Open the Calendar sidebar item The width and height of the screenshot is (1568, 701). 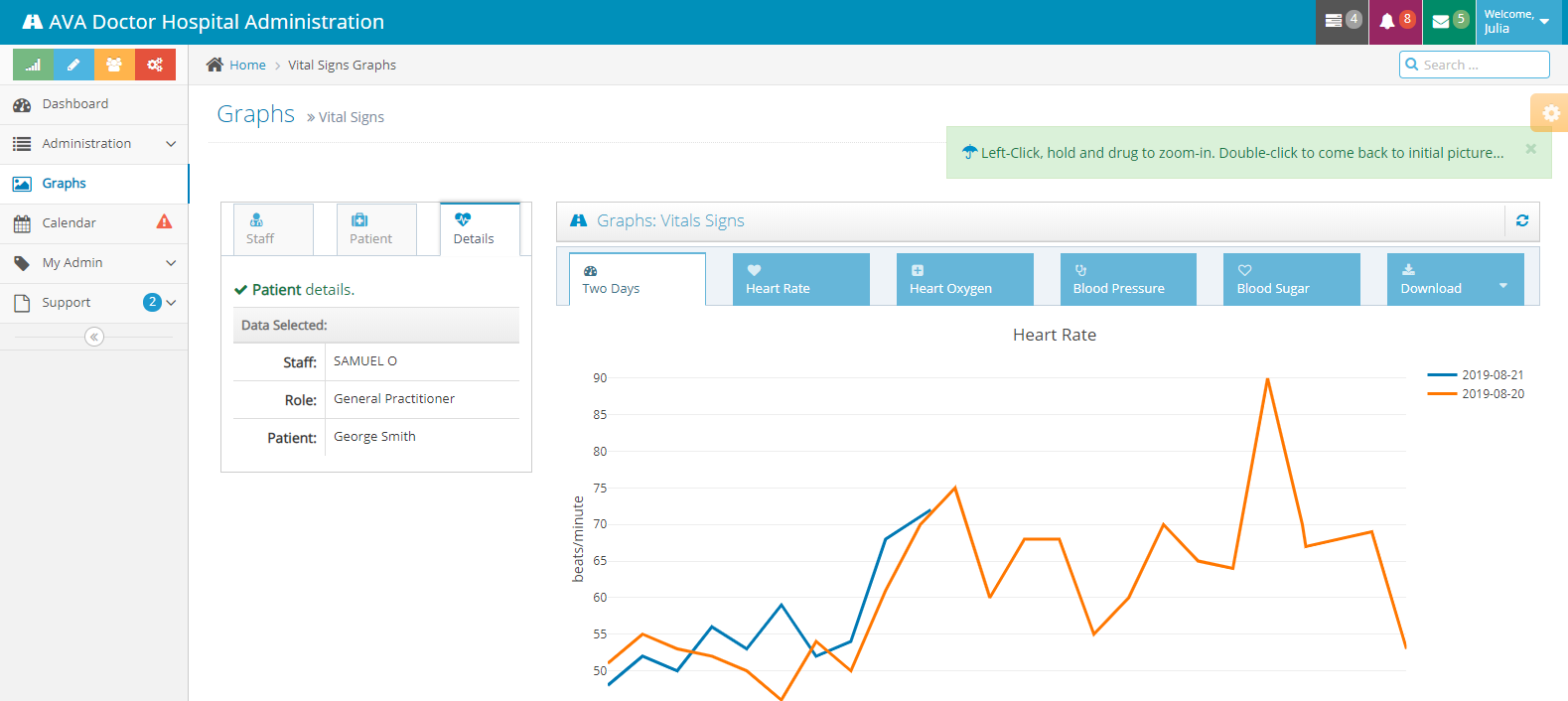pos(70,223)
